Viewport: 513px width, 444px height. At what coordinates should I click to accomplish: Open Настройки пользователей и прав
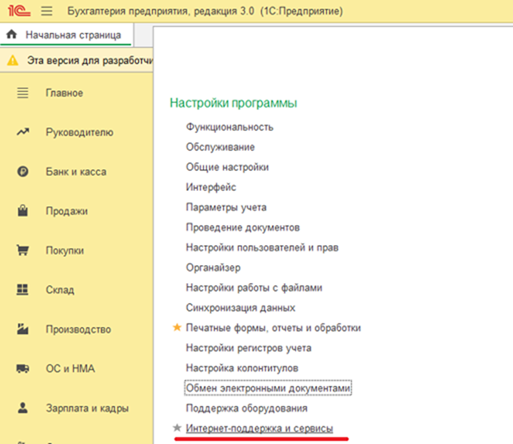tap(262, 247)
